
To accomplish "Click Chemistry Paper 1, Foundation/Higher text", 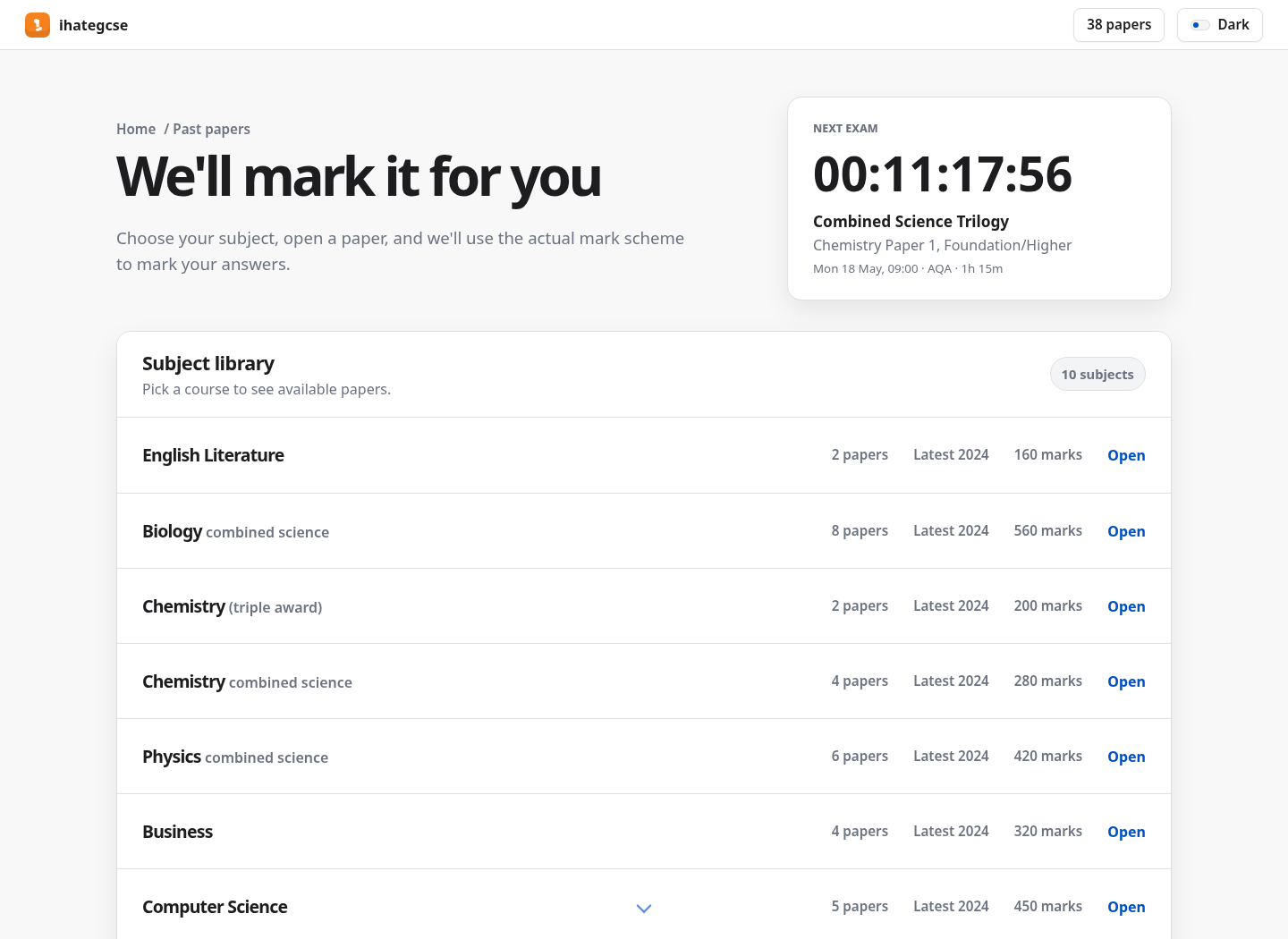I will (x=942, y=245).
